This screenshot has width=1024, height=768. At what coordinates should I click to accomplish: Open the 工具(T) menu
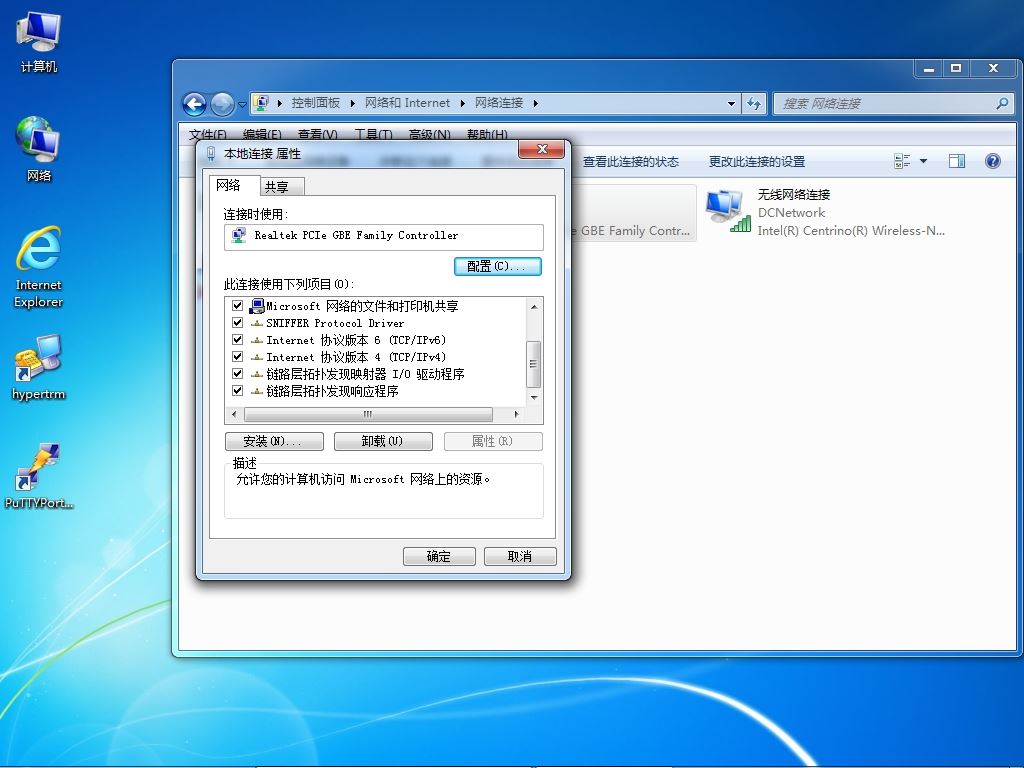coord(373,135)
